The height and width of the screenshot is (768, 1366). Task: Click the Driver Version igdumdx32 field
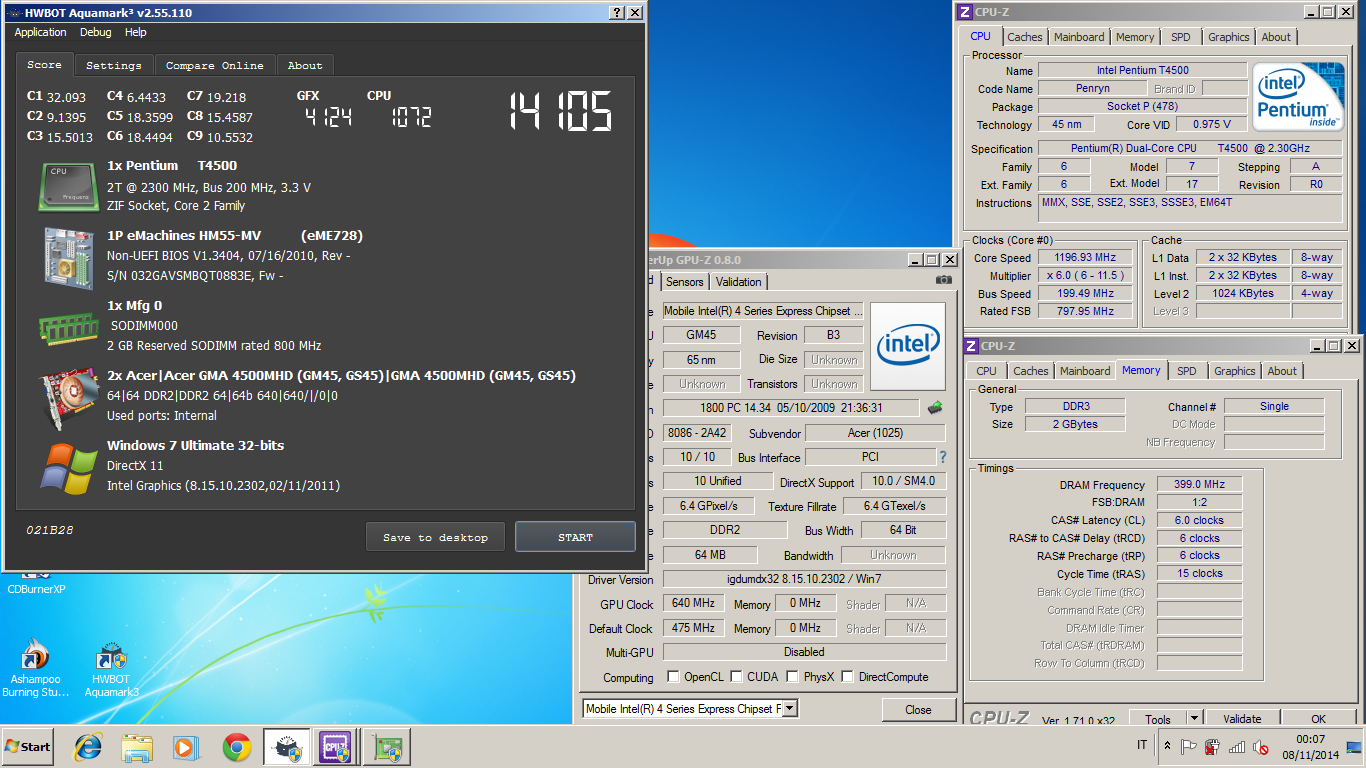click(804, 579)
